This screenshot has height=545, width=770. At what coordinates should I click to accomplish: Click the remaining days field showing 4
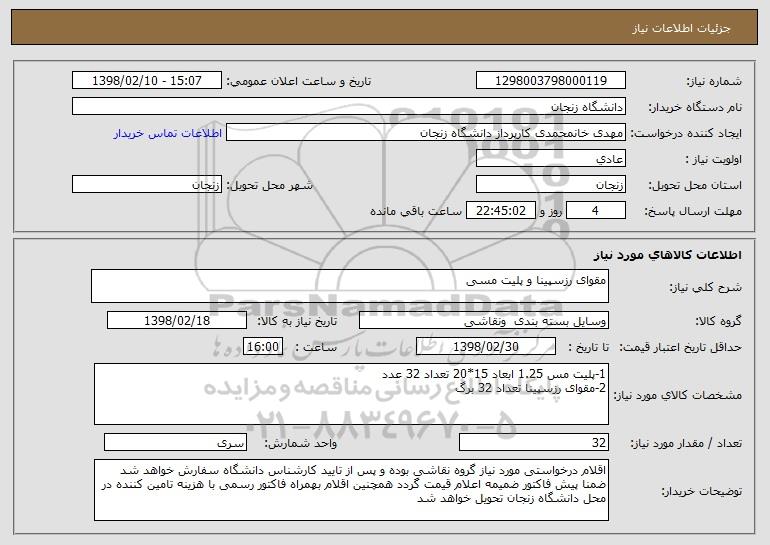596,211
